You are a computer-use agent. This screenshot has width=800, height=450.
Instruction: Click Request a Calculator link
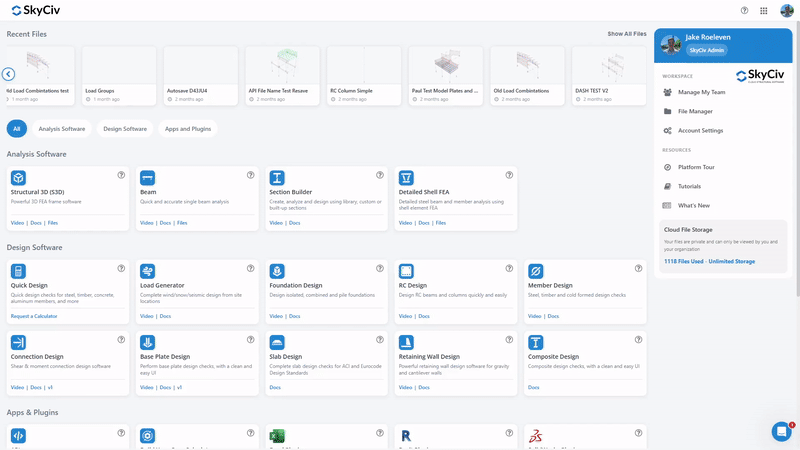[34, 316]
